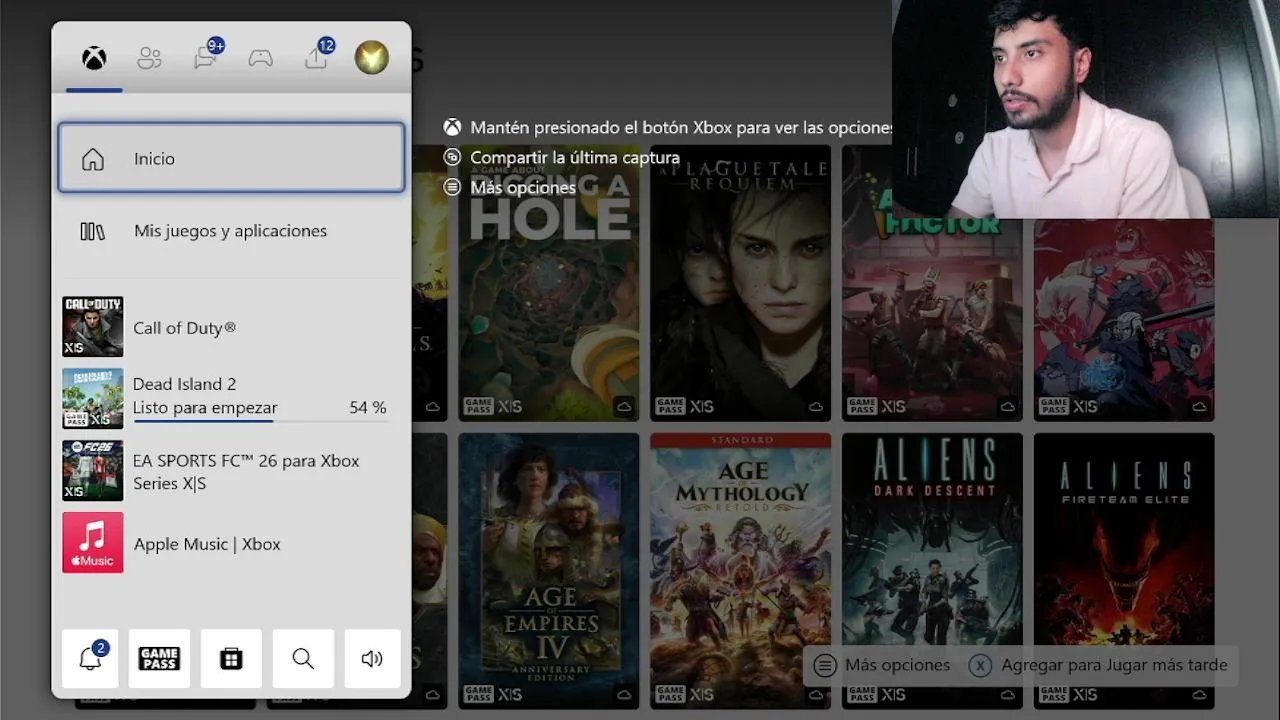Click the Call of Duty cover thumbnail
Image resolution: width=1280 pixels, height=720 pixels.
(93, 327)
